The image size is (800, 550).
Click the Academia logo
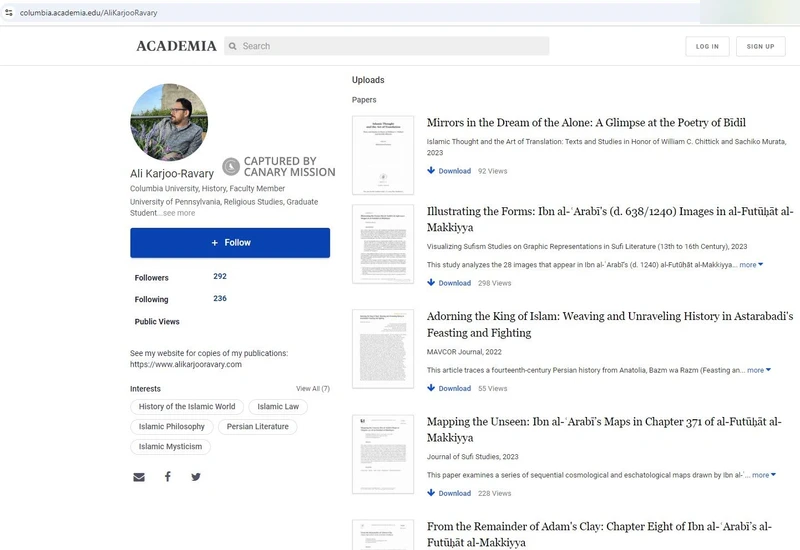point(177,46)
